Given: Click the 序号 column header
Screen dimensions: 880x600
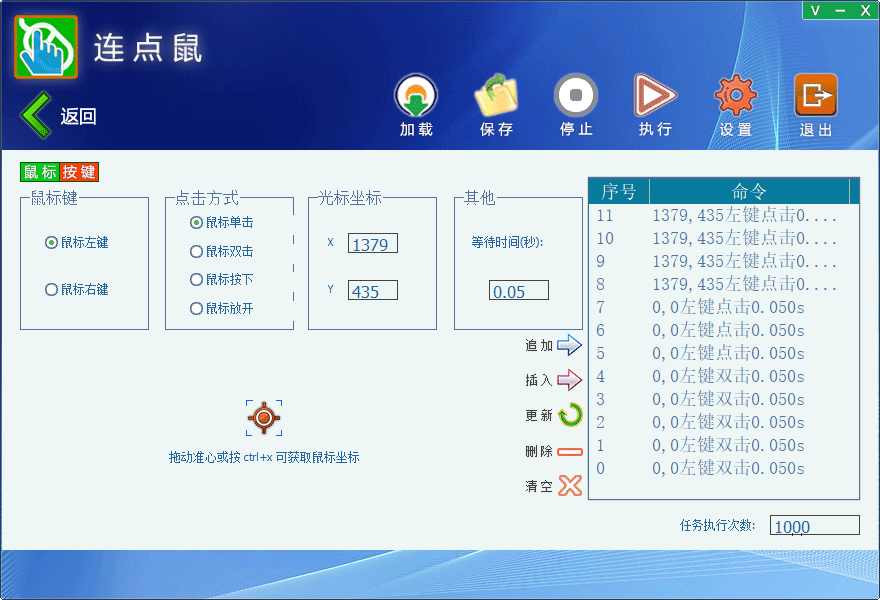Looking at the screenshot, I should click(618, 192).
